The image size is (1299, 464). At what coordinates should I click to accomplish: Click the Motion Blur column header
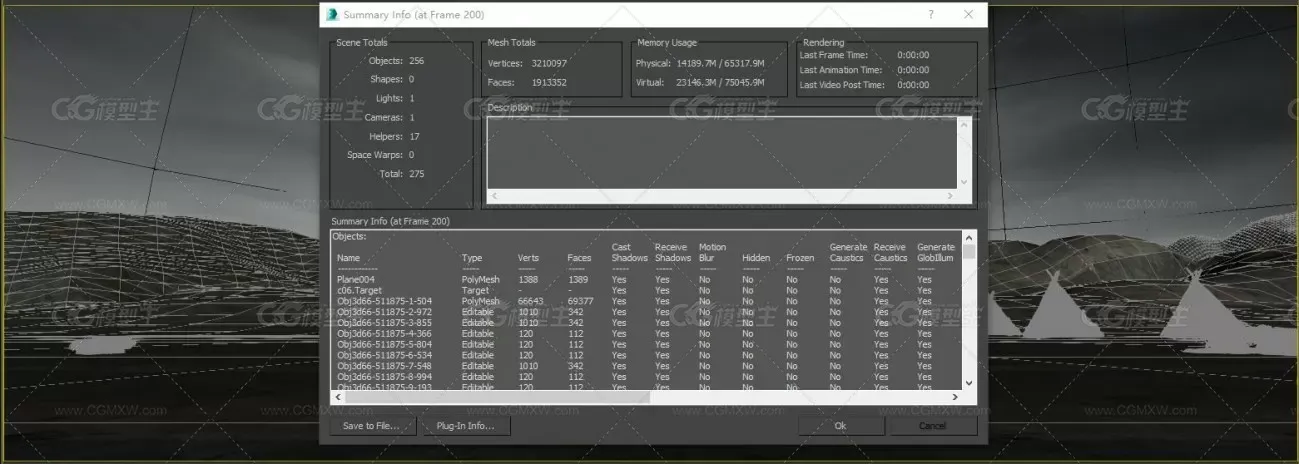pyautogui.click(x=712, y=252)
